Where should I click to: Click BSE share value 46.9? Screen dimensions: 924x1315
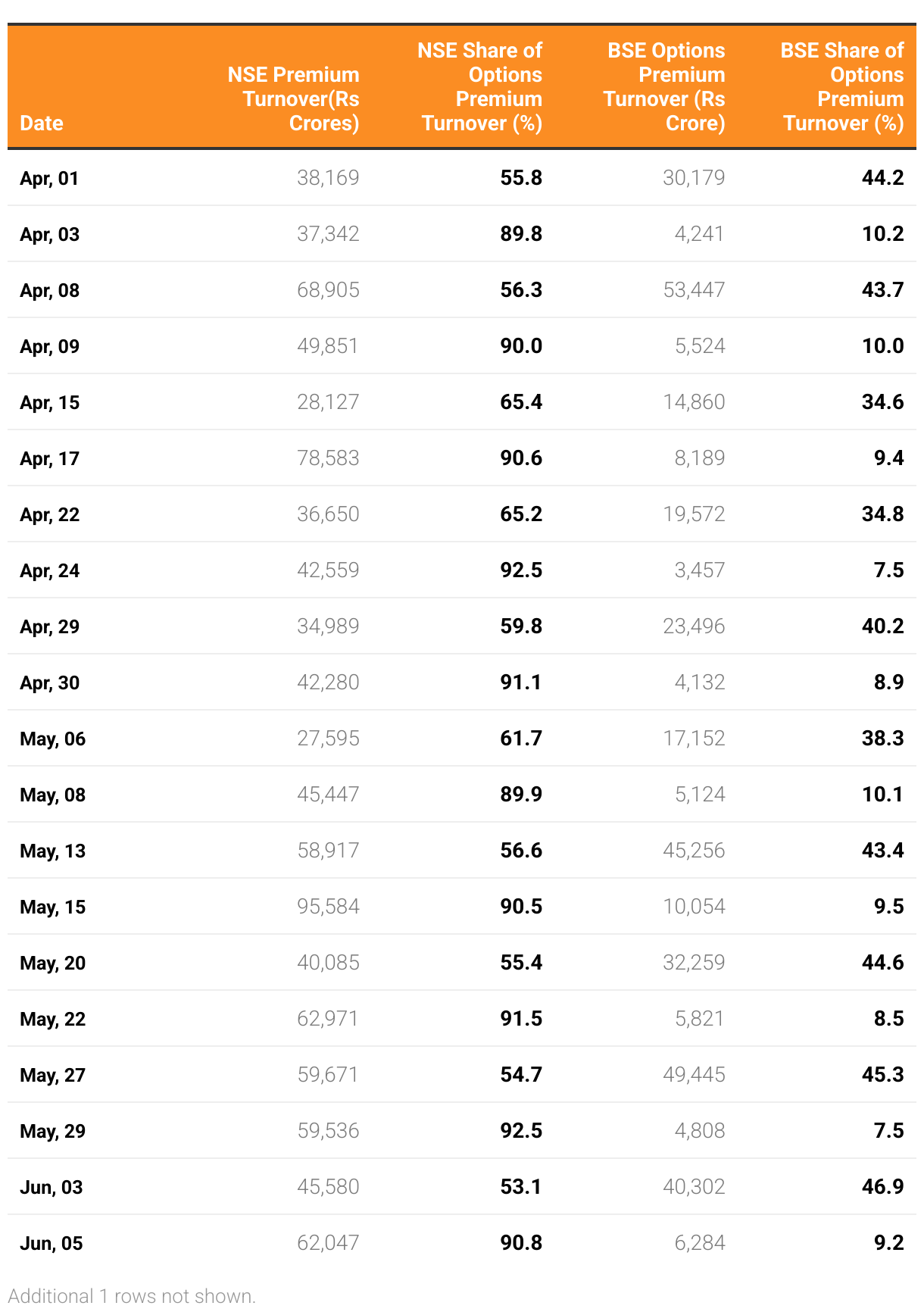click(x=882, y=1187)
